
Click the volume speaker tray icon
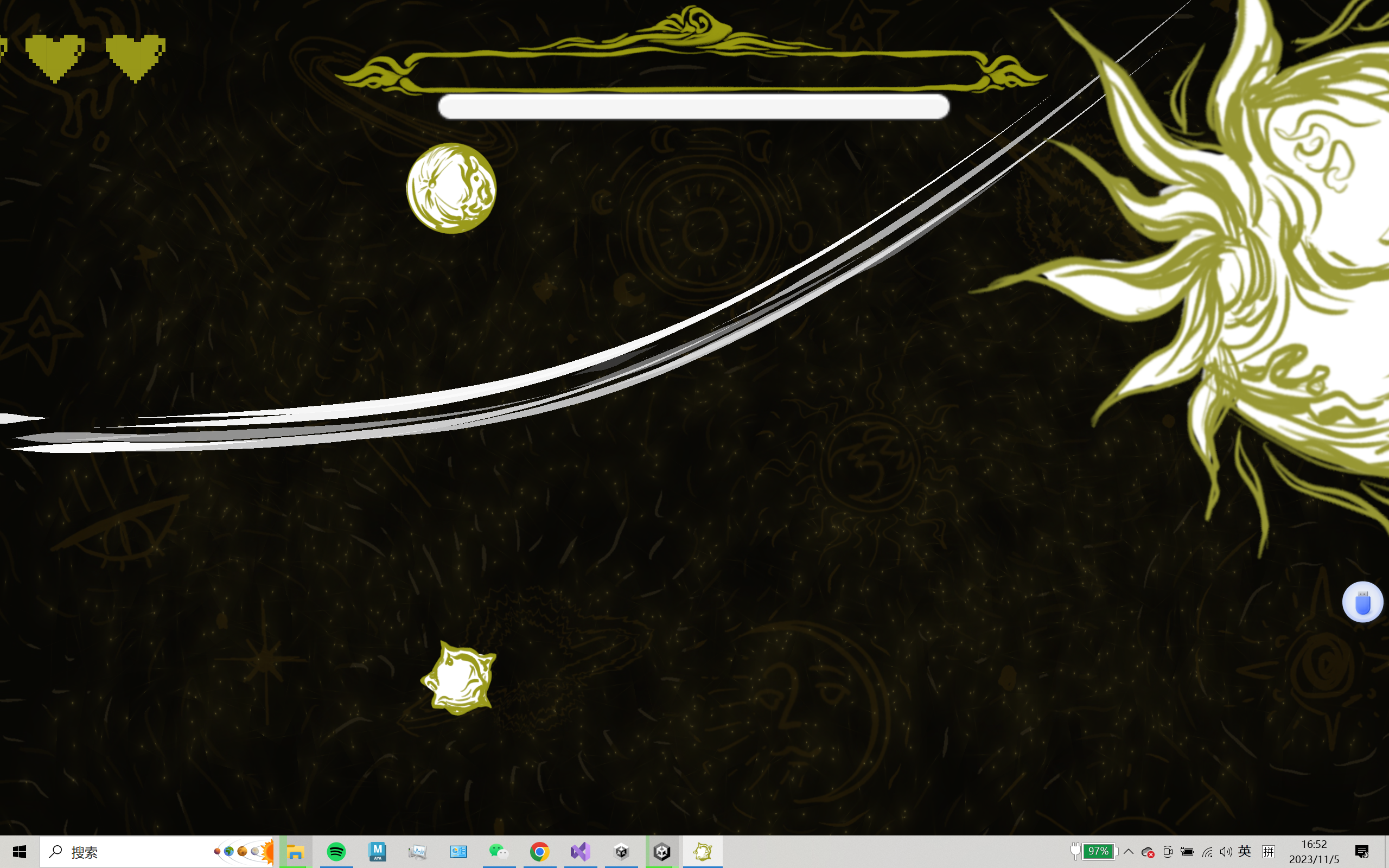coord(1226,852)
